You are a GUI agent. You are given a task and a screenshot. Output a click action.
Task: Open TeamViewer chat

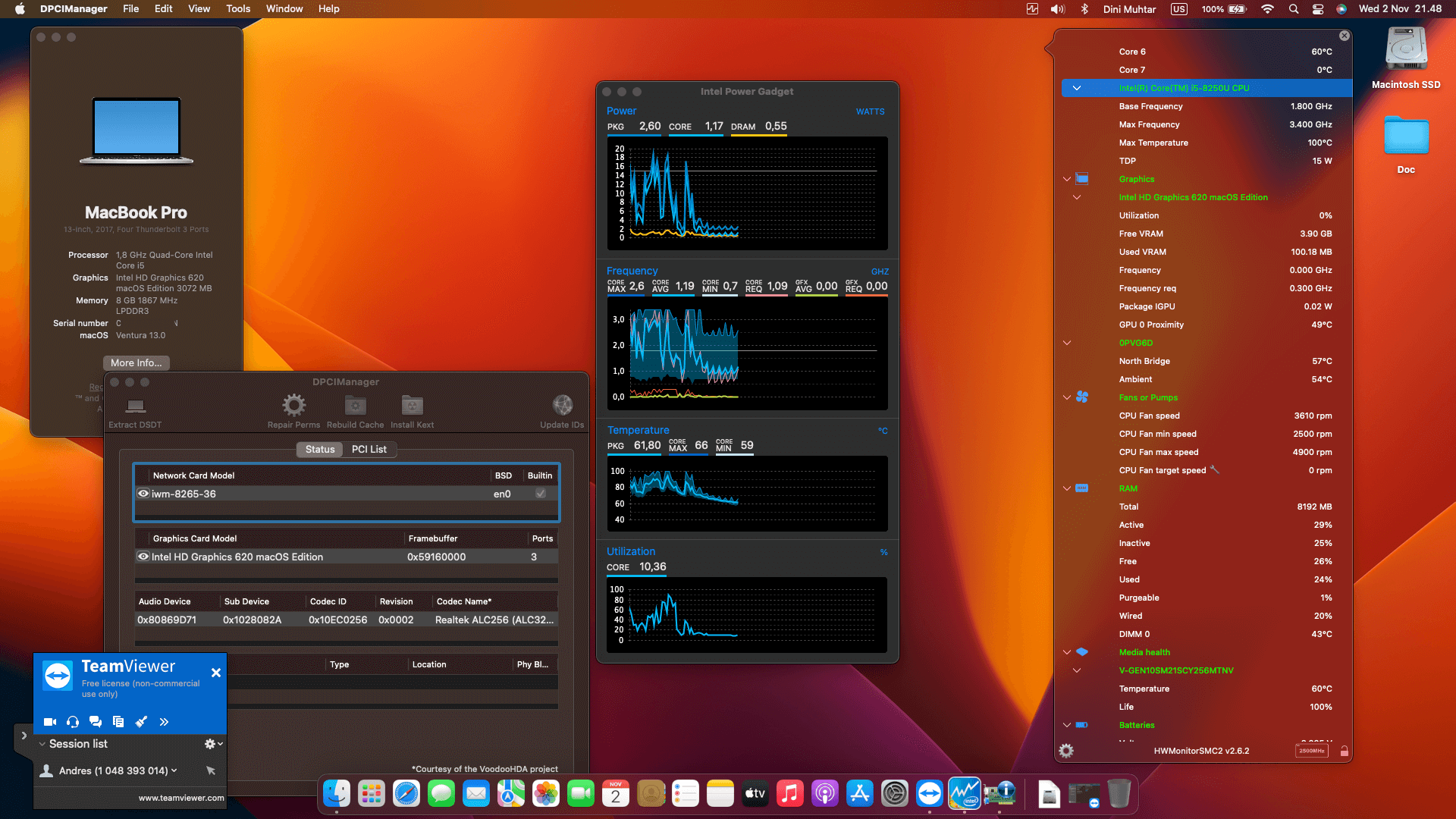(x=96, y=722)
